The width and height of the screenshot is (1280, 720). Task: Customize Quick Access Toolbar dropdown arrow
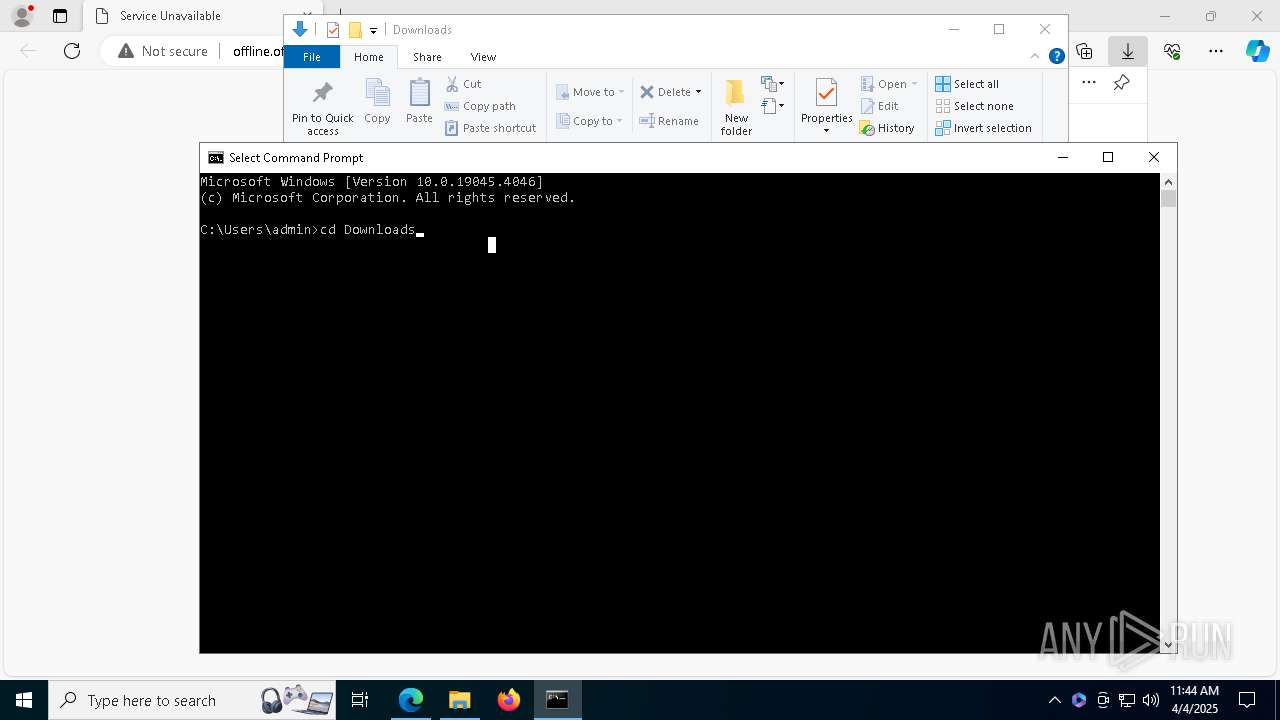click(x=373, y=30)
